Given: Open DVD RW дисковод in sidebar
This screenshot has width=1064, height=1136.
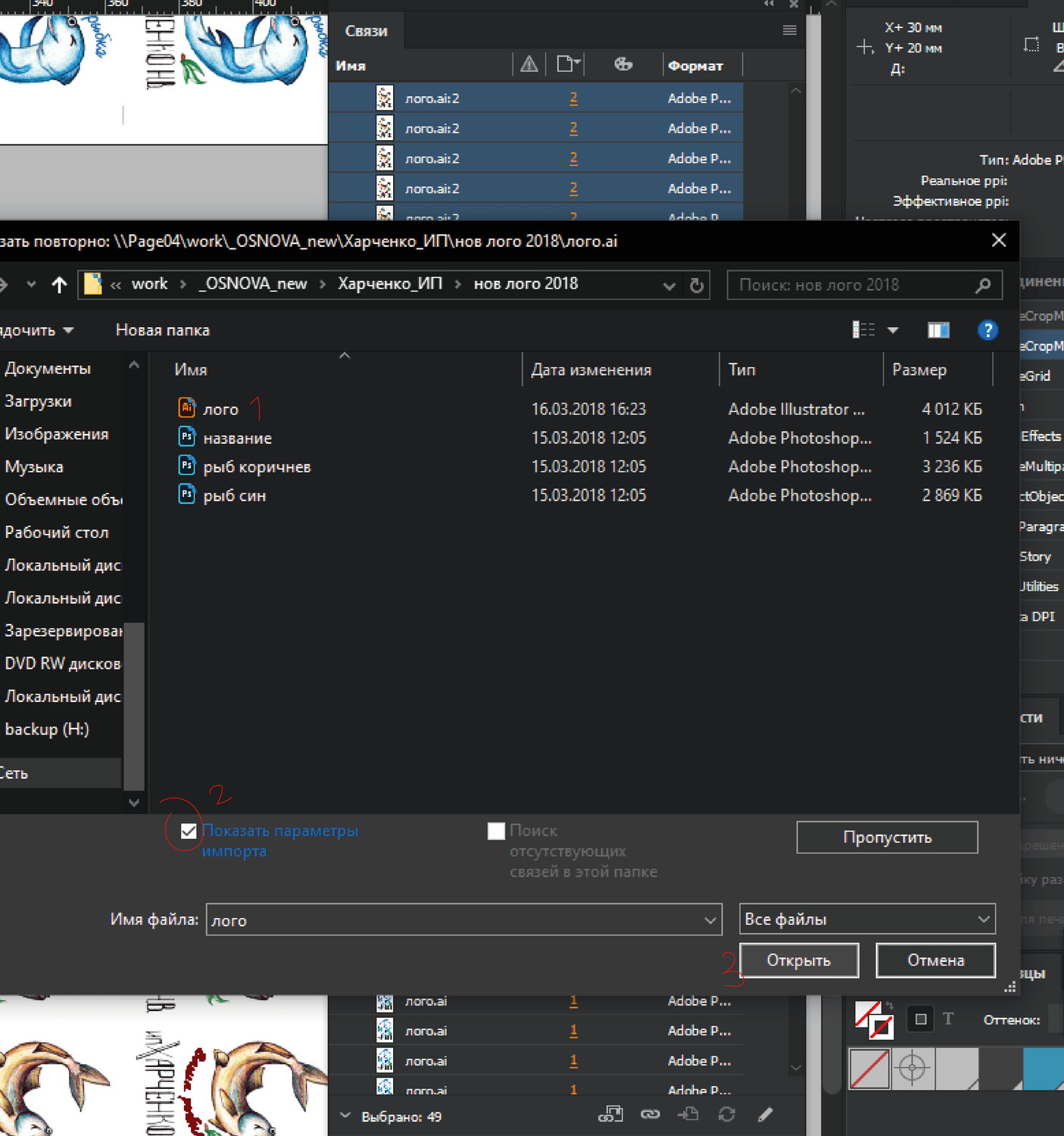Looking at the screenshot, I should tap(63, 663).
